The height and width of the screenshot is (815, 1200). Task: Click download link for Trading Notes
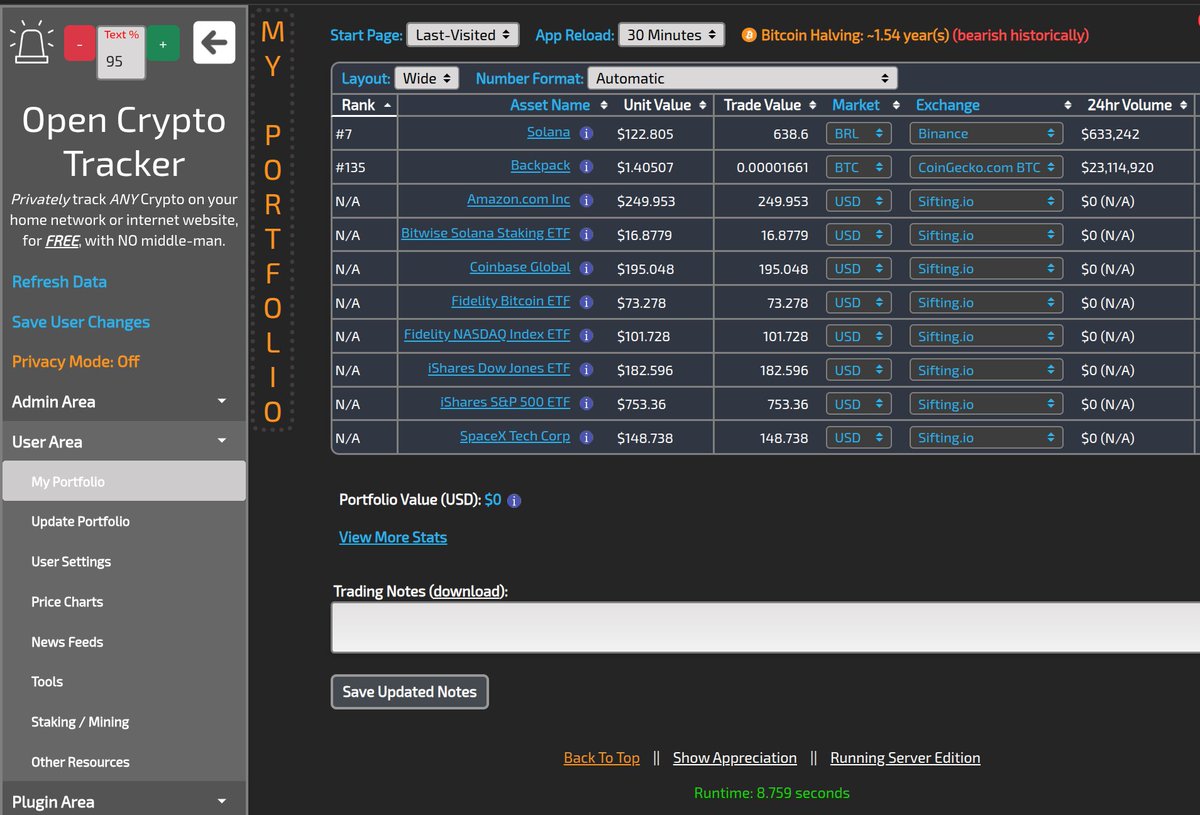(466, 591)
